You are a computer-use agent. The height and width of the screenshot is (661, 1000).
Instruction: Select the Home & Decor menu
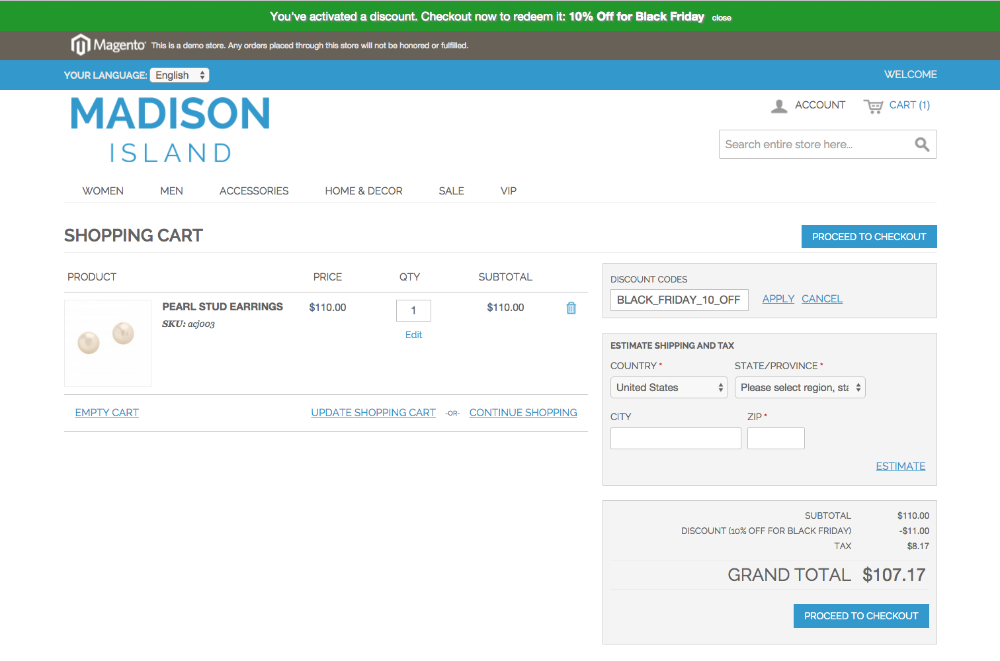363,191
